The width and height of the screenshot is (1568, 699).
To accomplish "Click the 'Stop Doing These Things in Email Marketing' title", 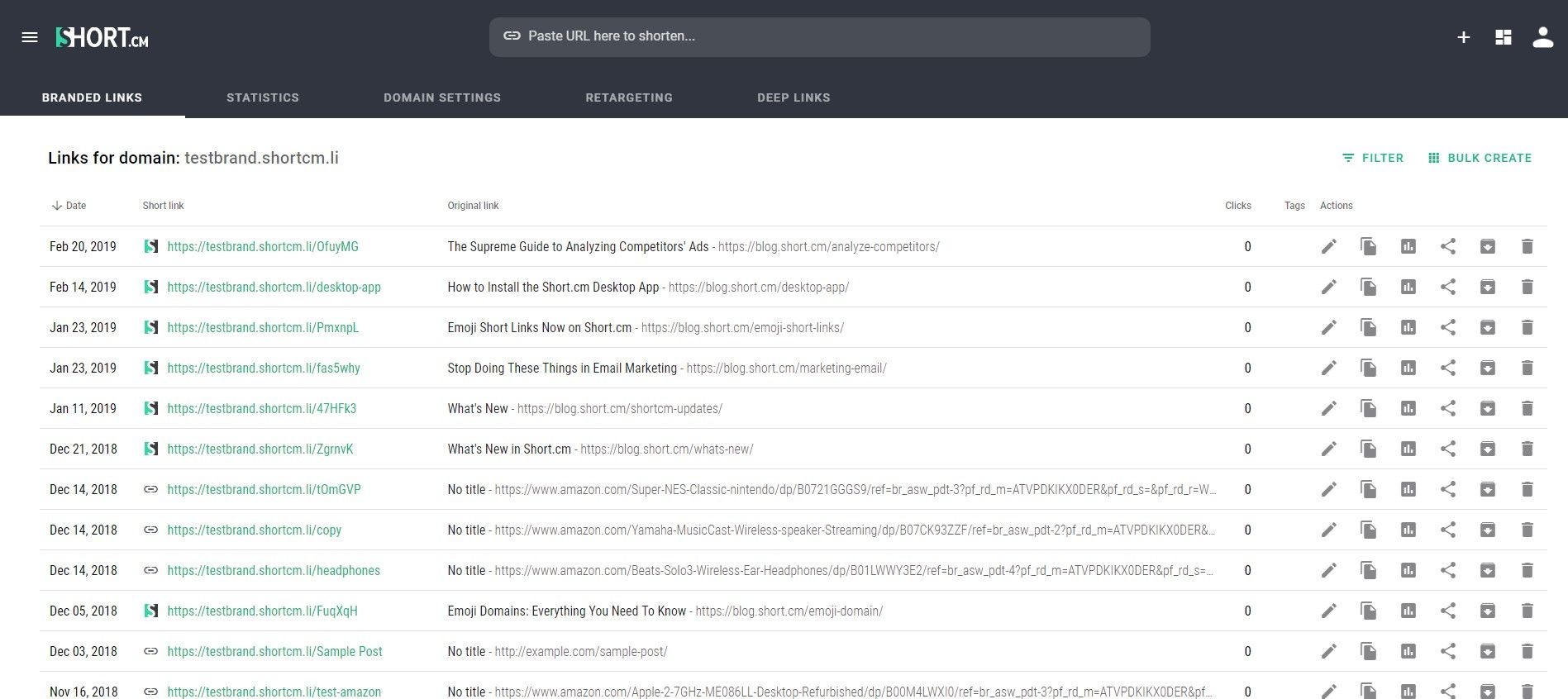I will click(x=562, y=368).
